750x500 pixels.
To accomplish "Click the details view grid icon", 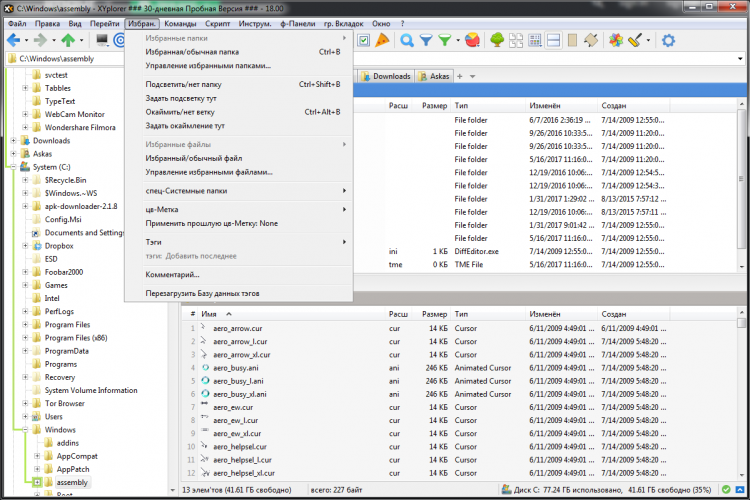I will [535, 41].
